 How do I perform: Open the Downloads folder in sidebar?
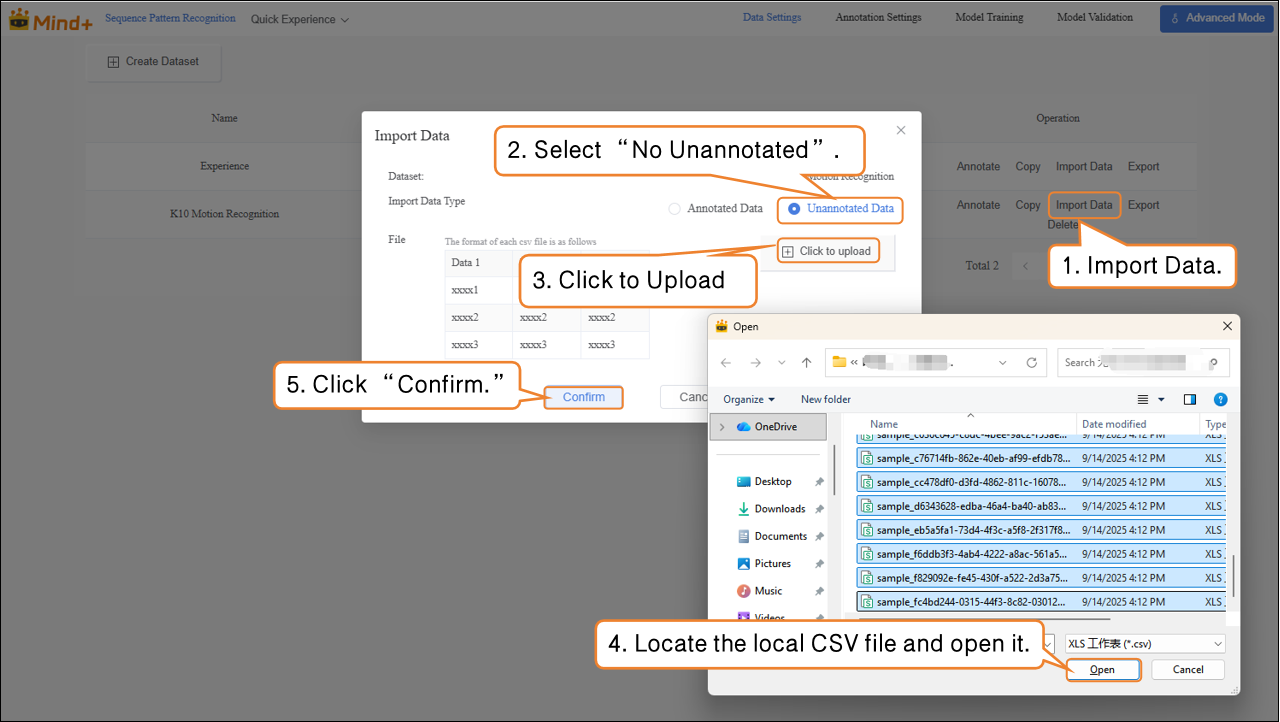coord(779,509)
